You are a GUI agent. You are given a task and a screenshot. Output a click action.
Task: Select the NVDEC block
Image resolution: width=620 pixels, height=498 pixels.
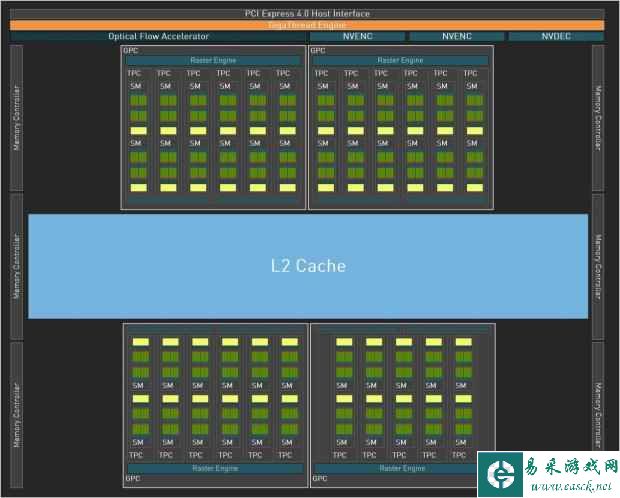[x=556, y=36]
